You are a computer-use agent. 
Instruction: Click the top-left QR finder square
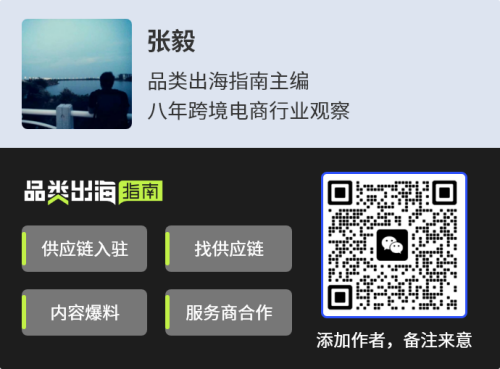point(340,193)
